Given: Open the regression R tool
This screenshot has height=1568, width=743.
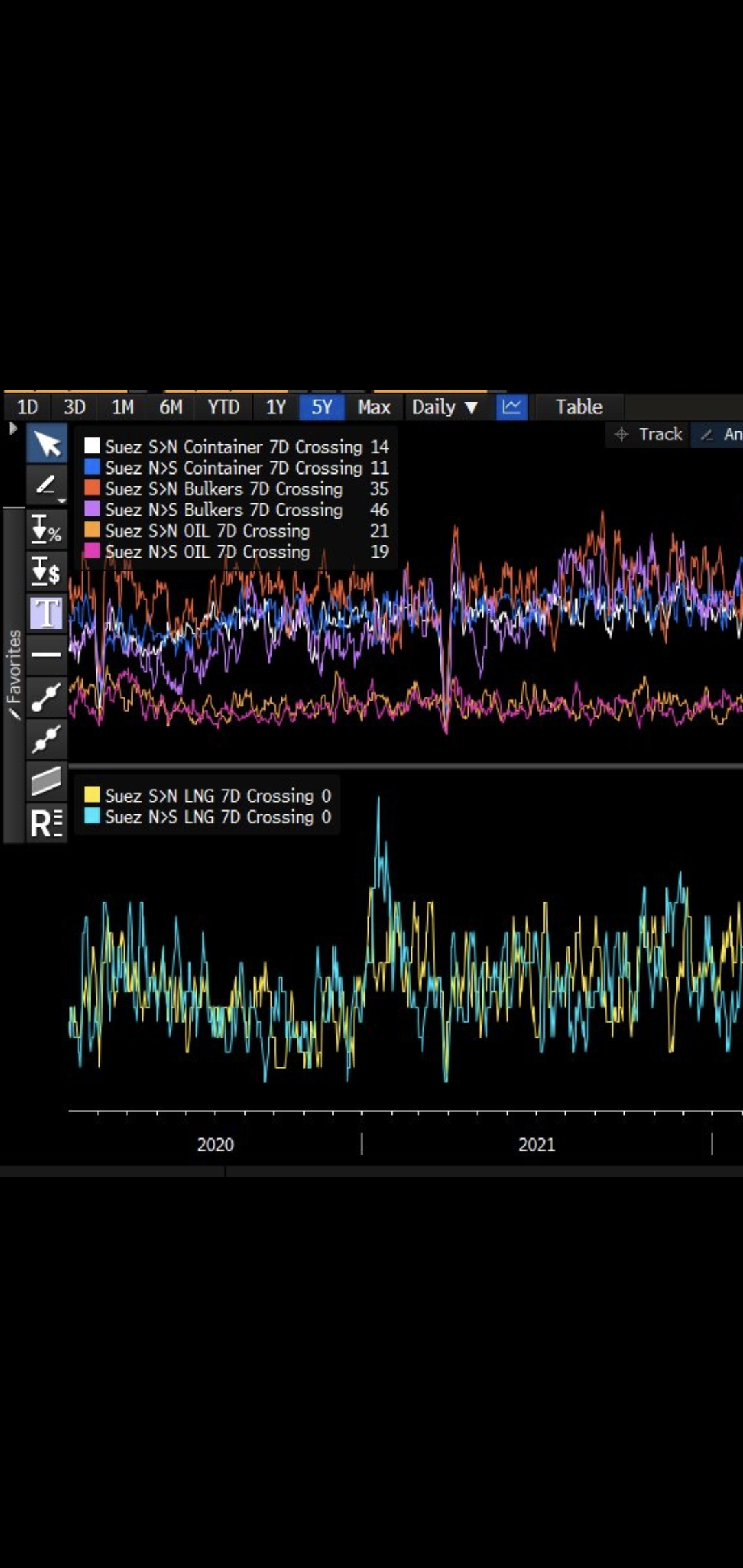Looking at the screenshot, I should coord(47,823).
